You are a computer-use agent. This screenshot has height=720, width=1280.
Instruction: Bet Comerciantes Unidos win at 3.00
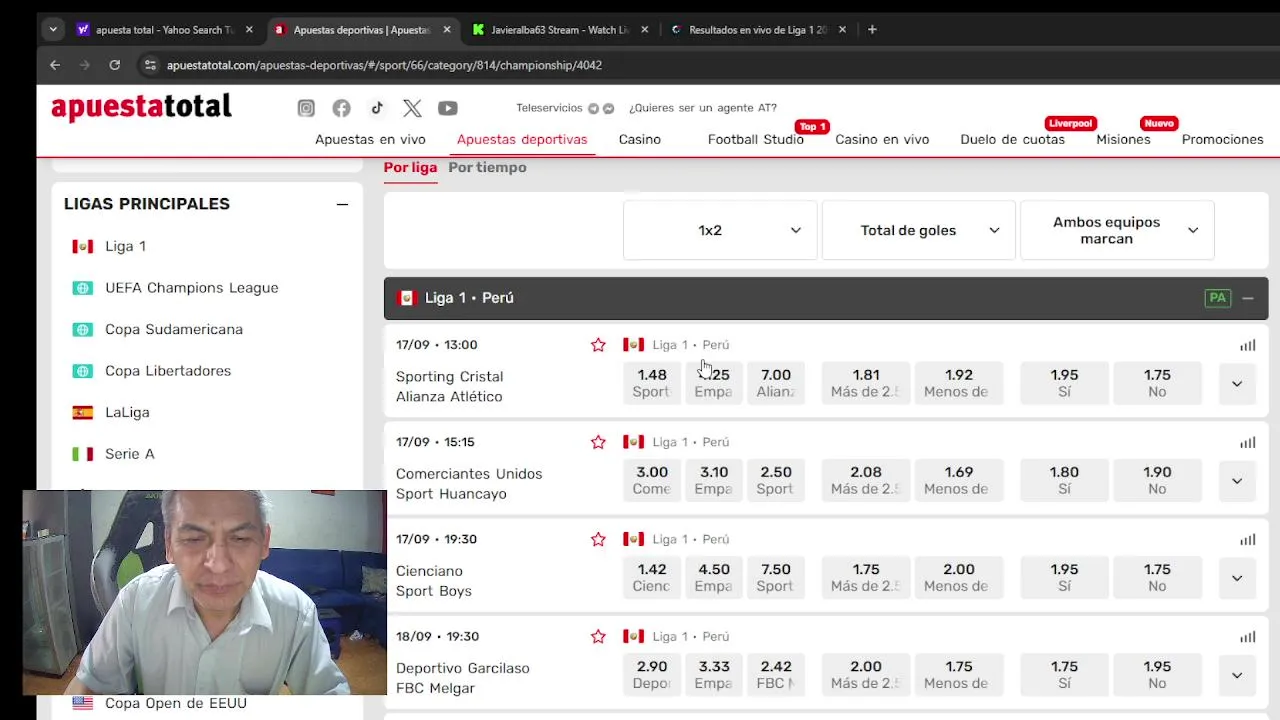(x=651, y=480)
